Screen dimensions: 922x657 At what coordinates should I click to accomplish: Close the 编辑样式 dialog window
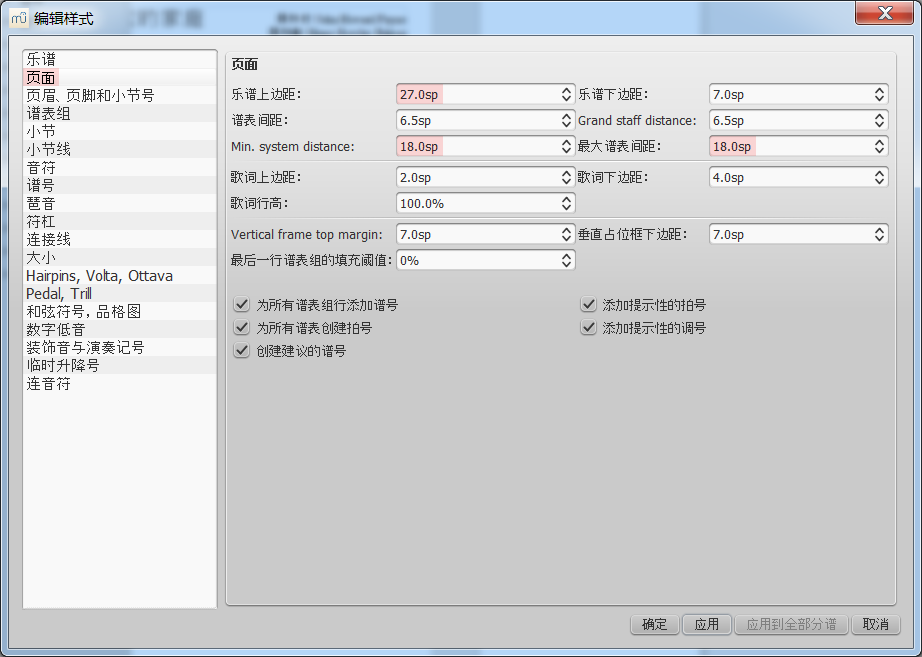click(884, 13)
